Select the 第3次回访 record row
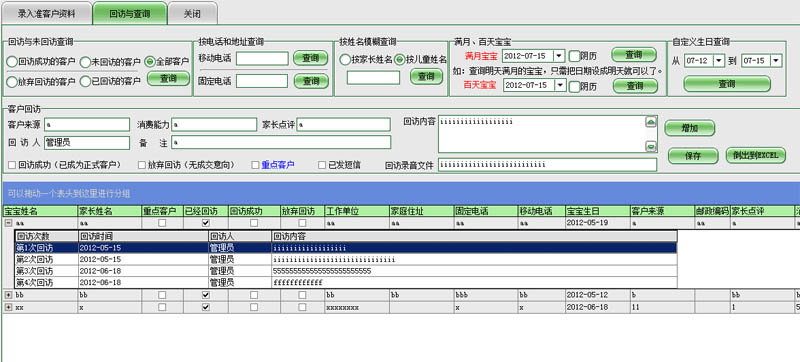The width and height of the screenshot is (800, 362). tap(346, 271)
